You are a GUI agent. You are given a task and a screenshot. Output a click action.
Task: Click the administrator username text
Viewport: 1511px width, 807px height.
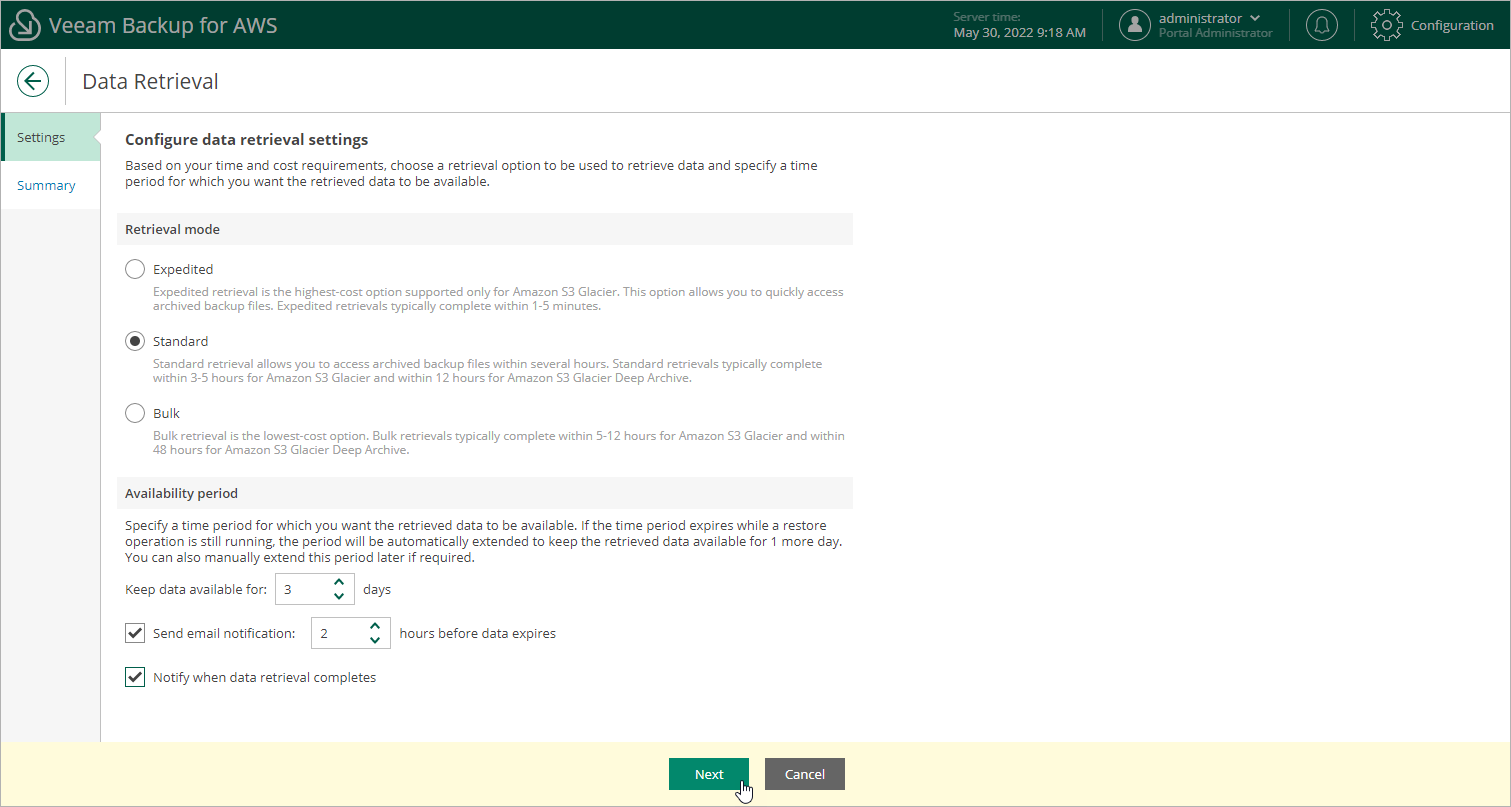point(1200,18)
